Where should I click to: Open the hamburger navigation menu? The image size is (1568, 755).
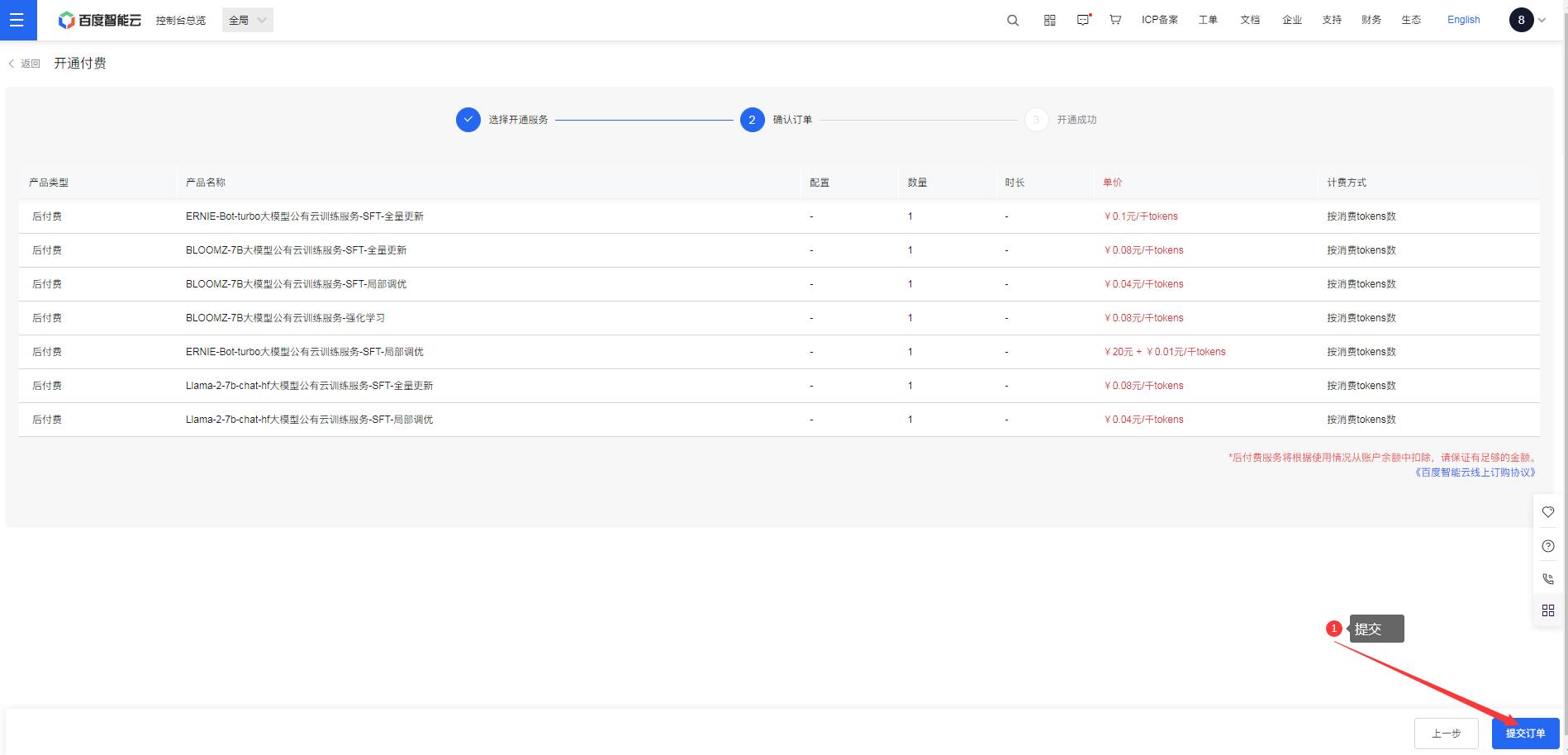coord(17,20)
